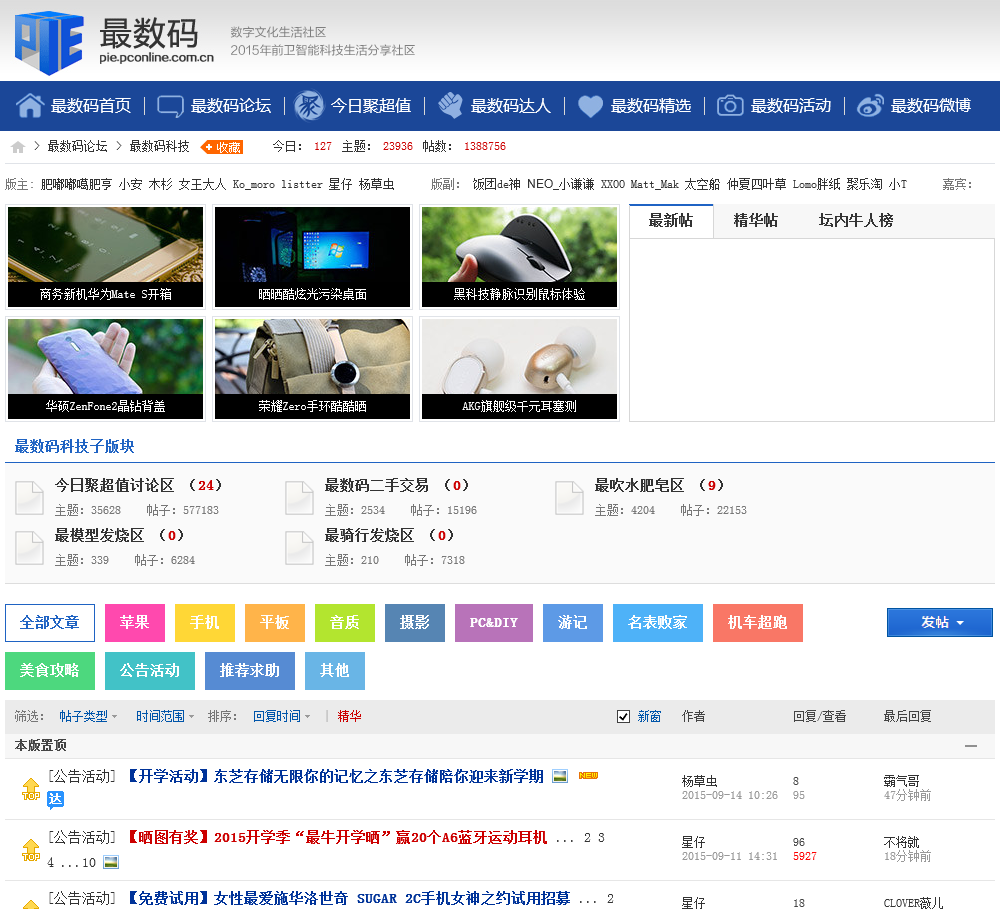Image resolution: width=1000 pixels, height=909 pixels.
Task: Select the 游记 category tag
Action: (x=573, y=623)
